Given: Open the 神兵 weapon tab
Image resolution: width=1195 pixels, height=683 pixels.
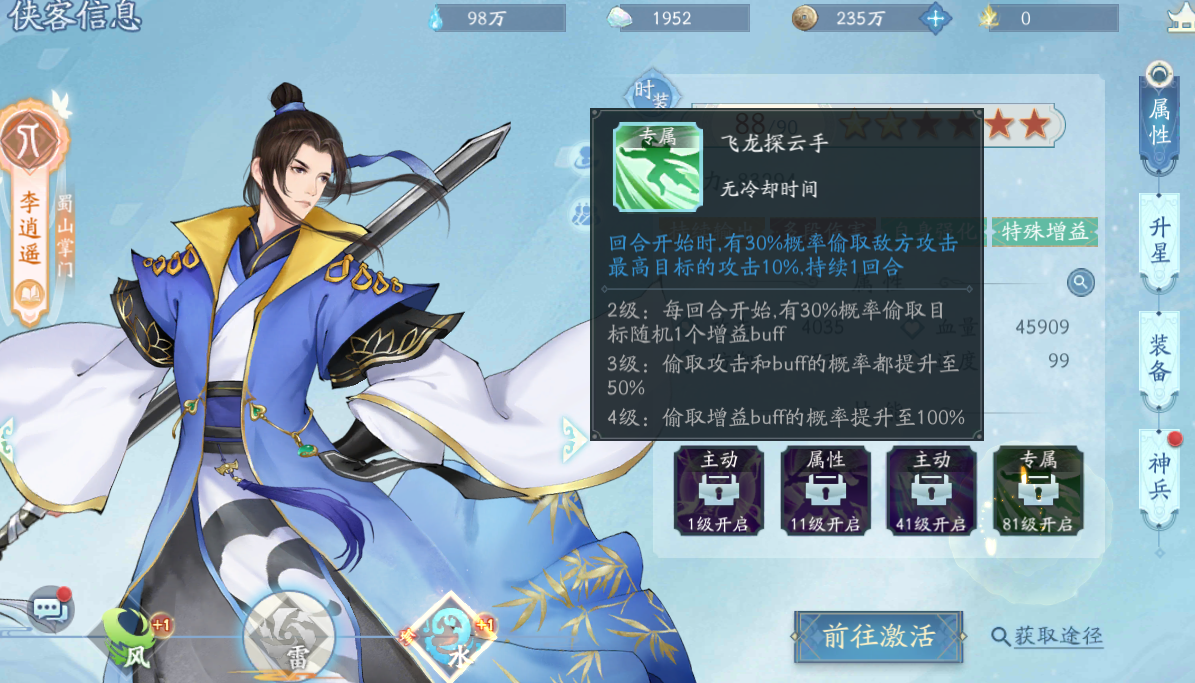Looking at the screenshot, I should click(x=1159, y=476).
